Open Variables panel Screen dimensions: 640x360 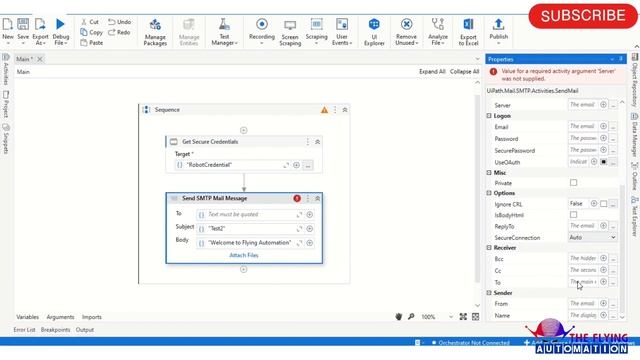[x=27, y=317]
